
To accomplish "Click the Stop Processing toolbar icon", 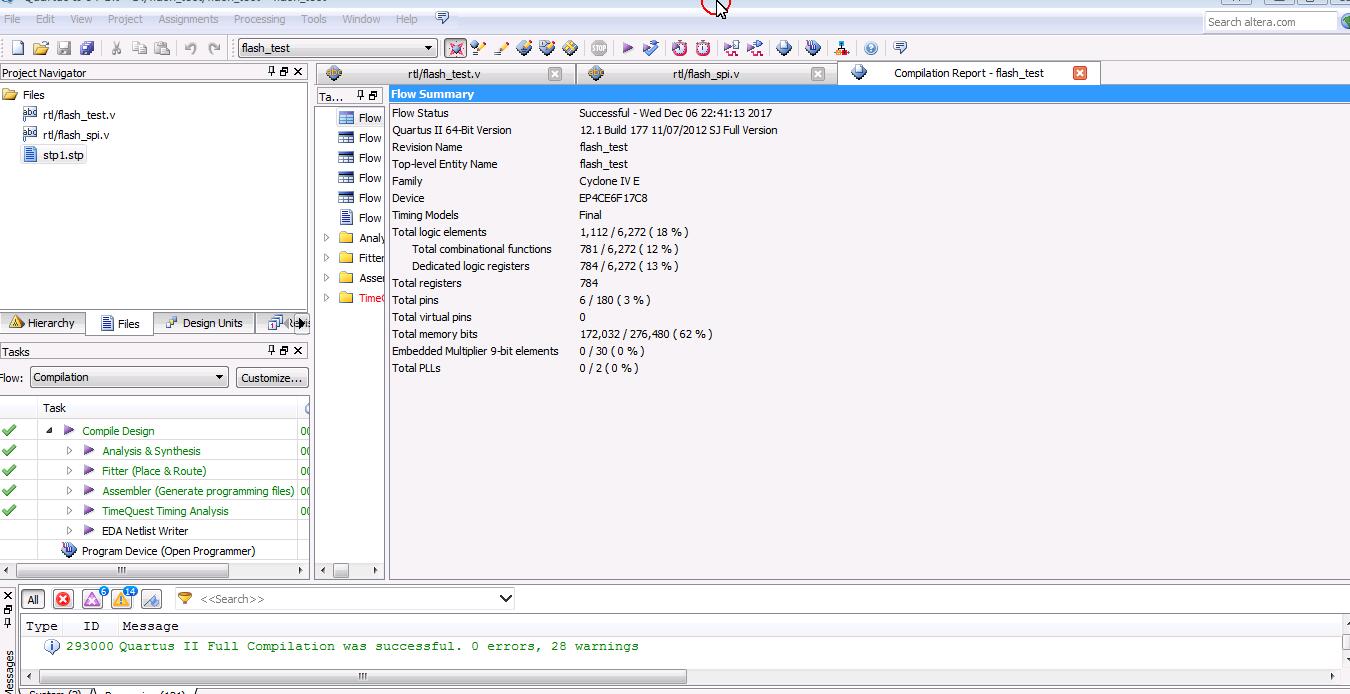I will coord(599,48).
